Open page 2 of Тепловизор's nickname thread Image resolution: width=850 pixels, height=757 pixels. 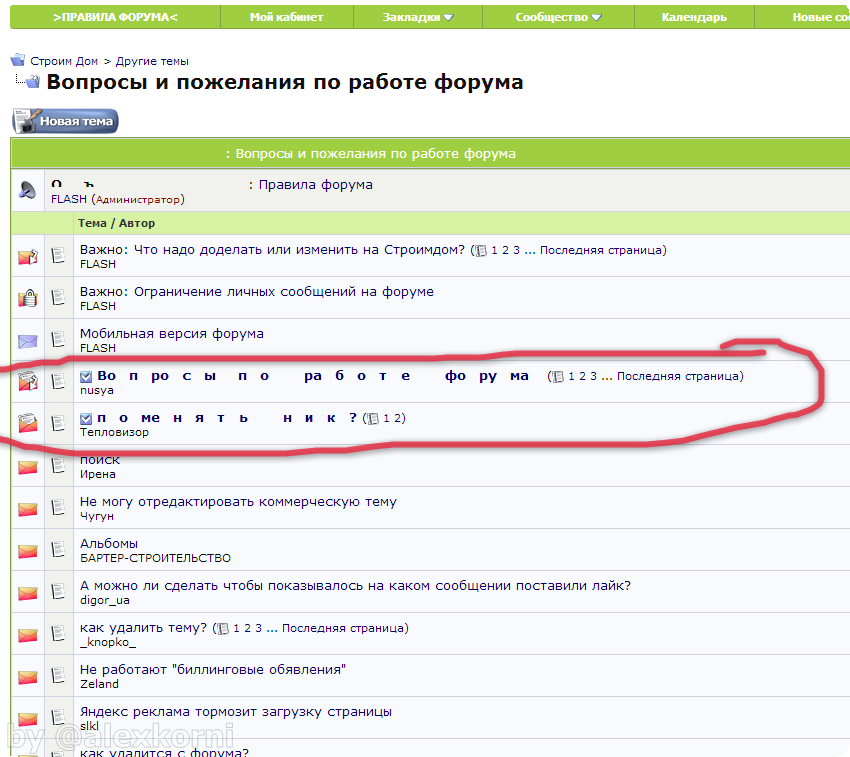pos(397,418)
